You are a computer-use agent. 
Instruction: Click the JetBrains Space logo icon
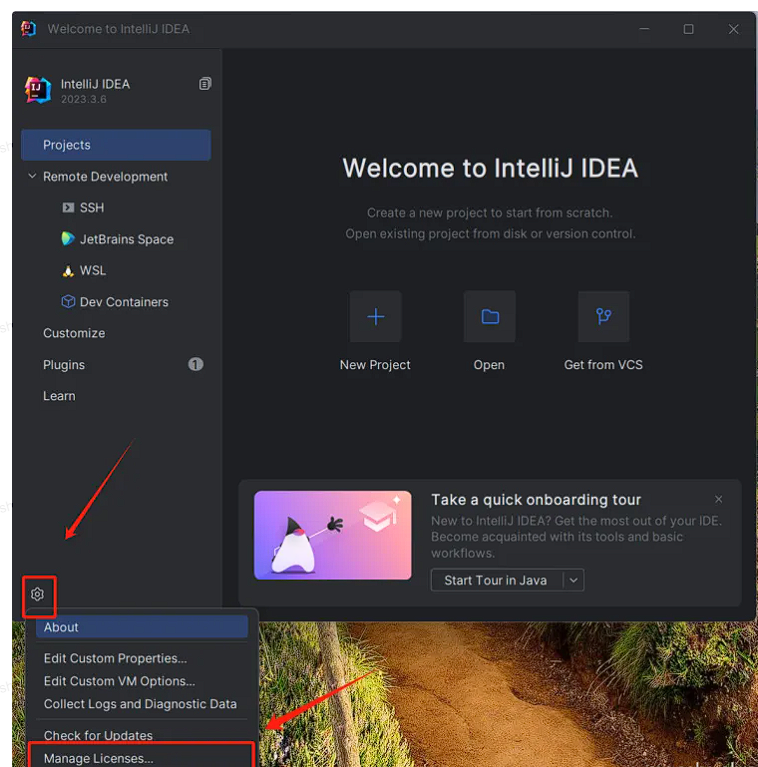(x=68, y=239)
